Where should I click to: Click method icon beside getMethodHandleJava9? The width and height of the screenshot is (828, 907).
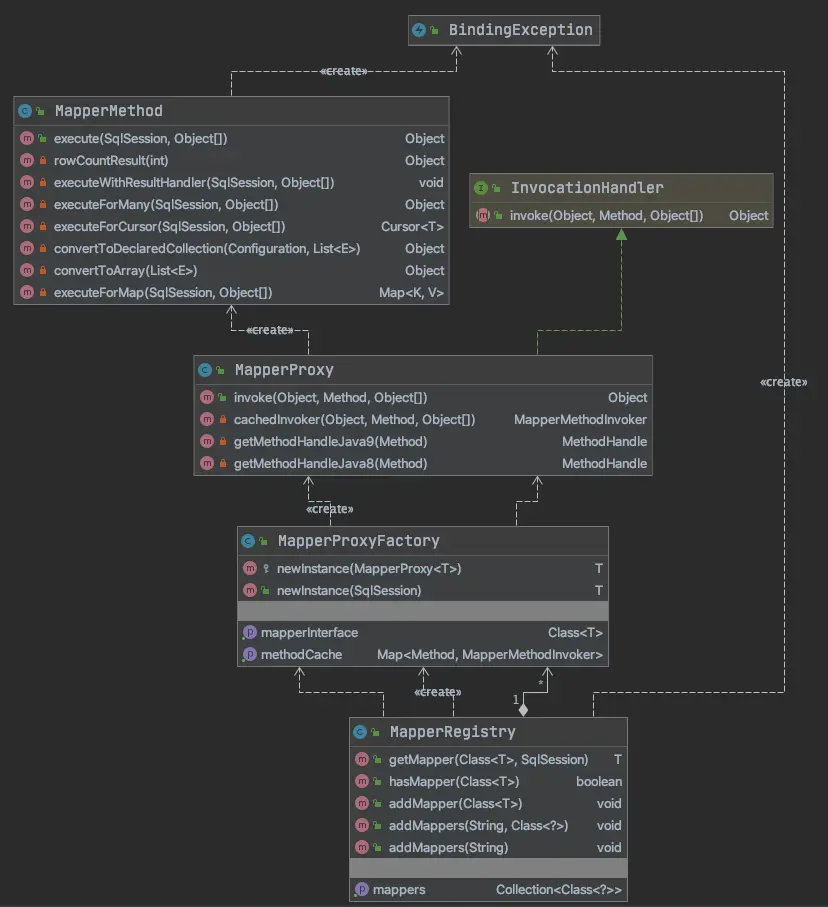click(207, 442)
